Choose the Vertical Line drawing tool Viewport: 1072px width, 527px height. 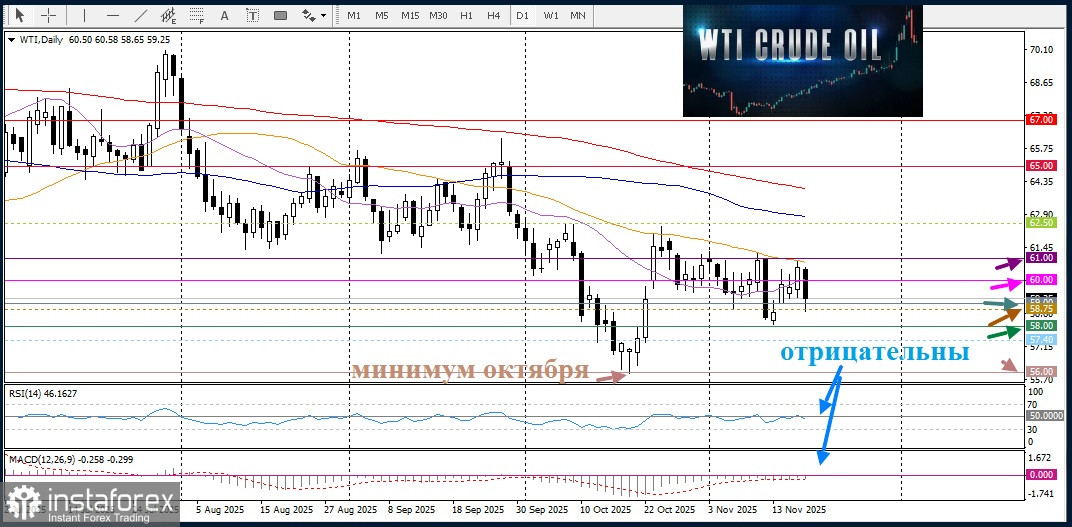(85, 15)
